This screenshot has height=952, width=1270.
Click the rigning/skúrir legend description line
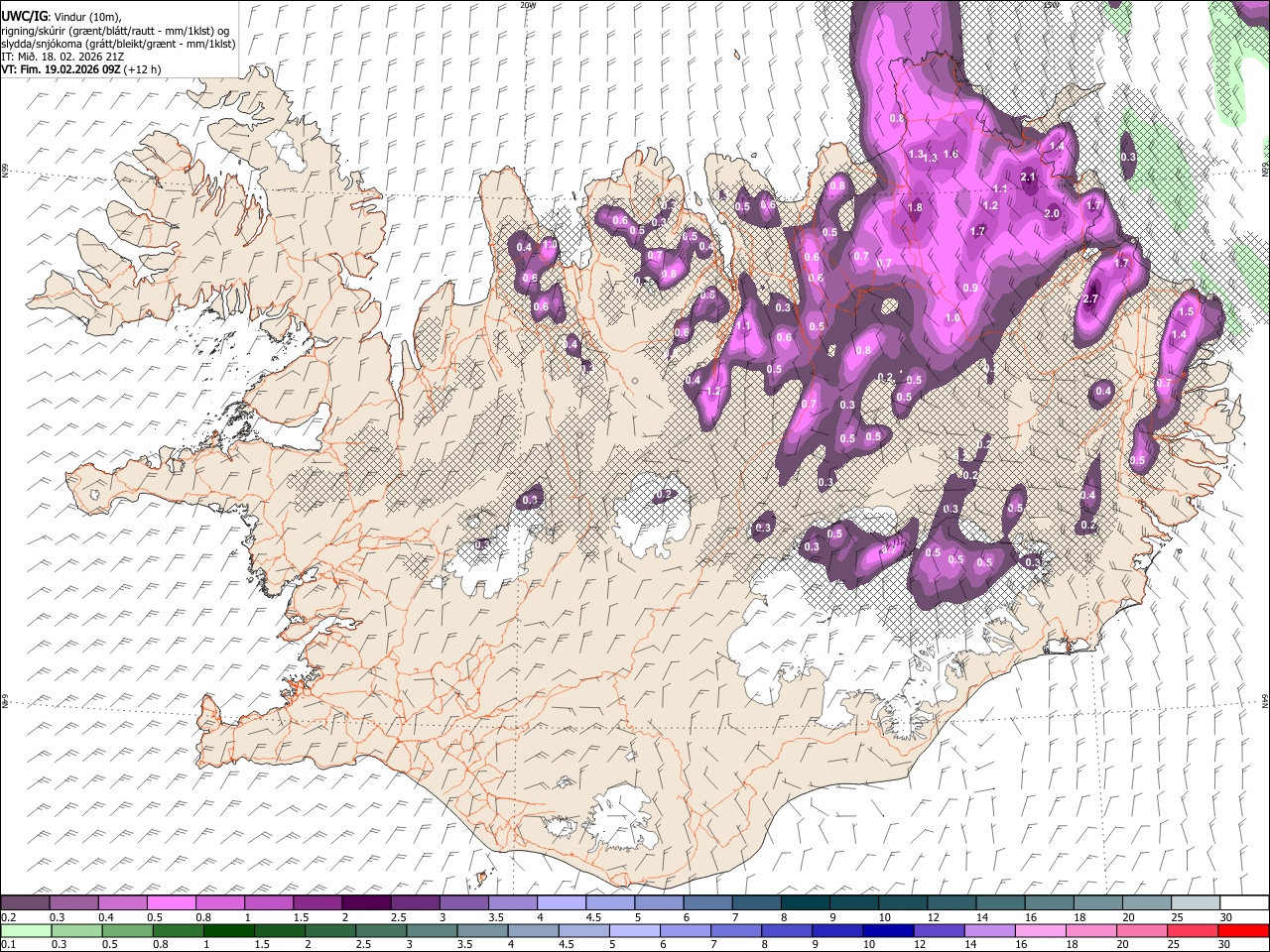(x=115, y=30)
